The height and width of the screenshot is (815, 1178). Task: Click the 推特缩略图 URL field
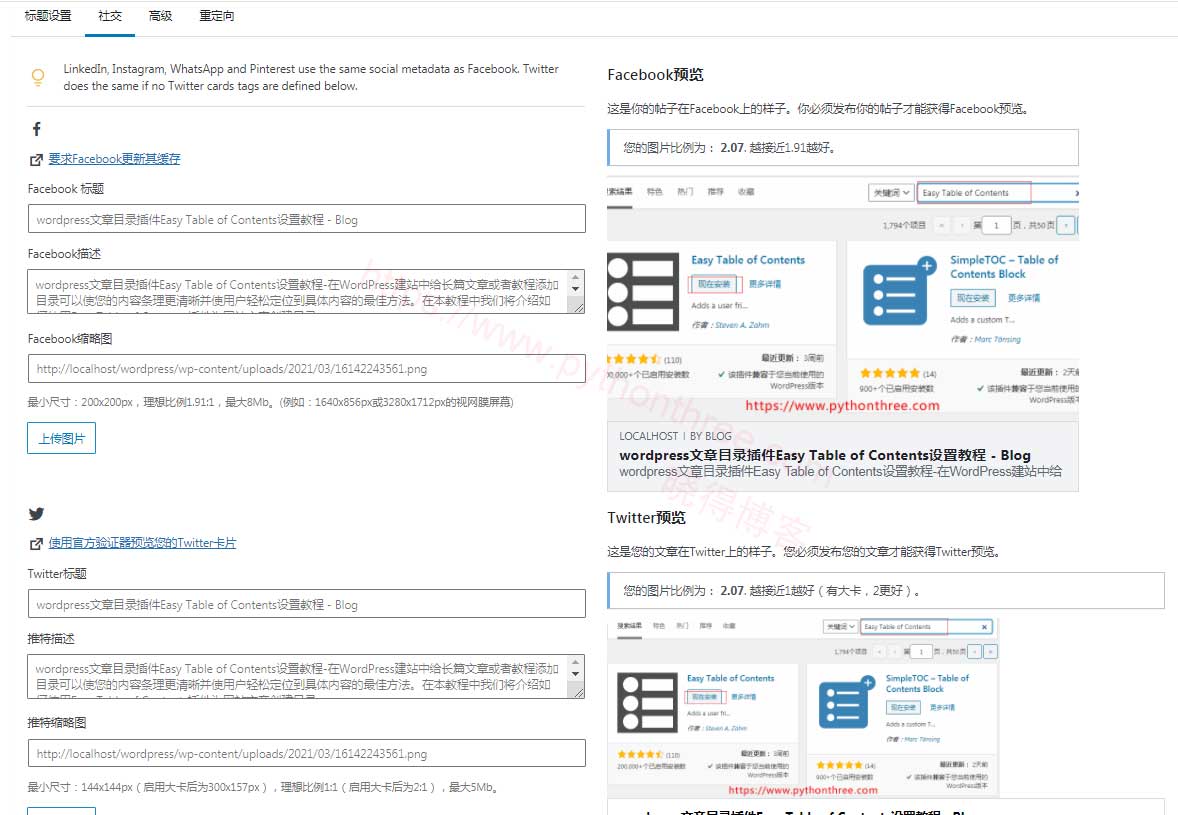point(307,753)
